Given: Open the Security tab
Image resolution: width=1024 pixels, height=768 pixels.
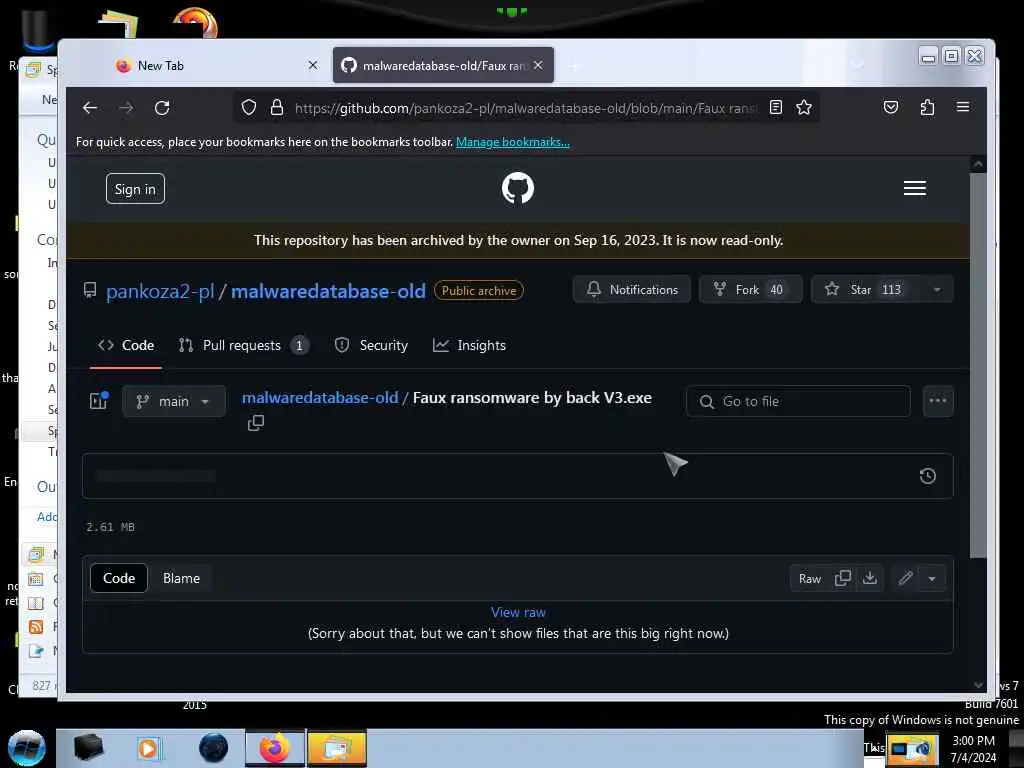Looking at the screenshot, I should tap(371, 345).
